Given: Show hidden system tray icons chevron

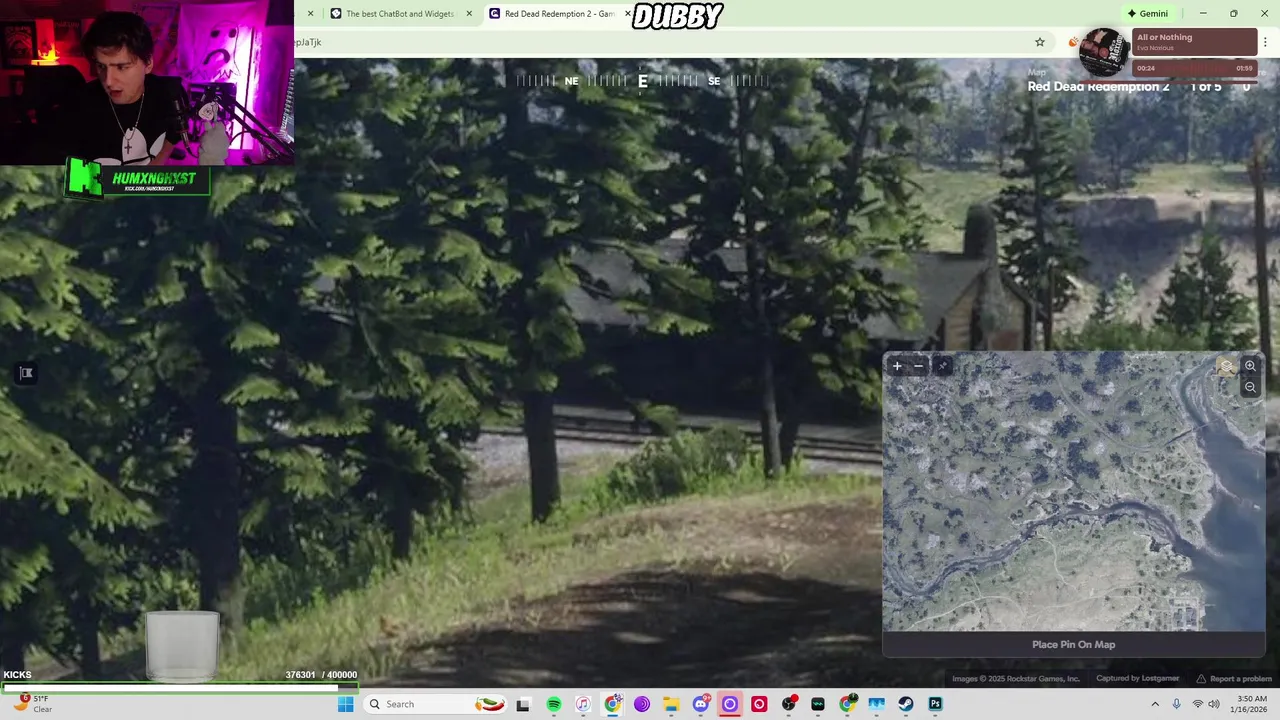Looking at the screenshot, I should click(1155, 704).
